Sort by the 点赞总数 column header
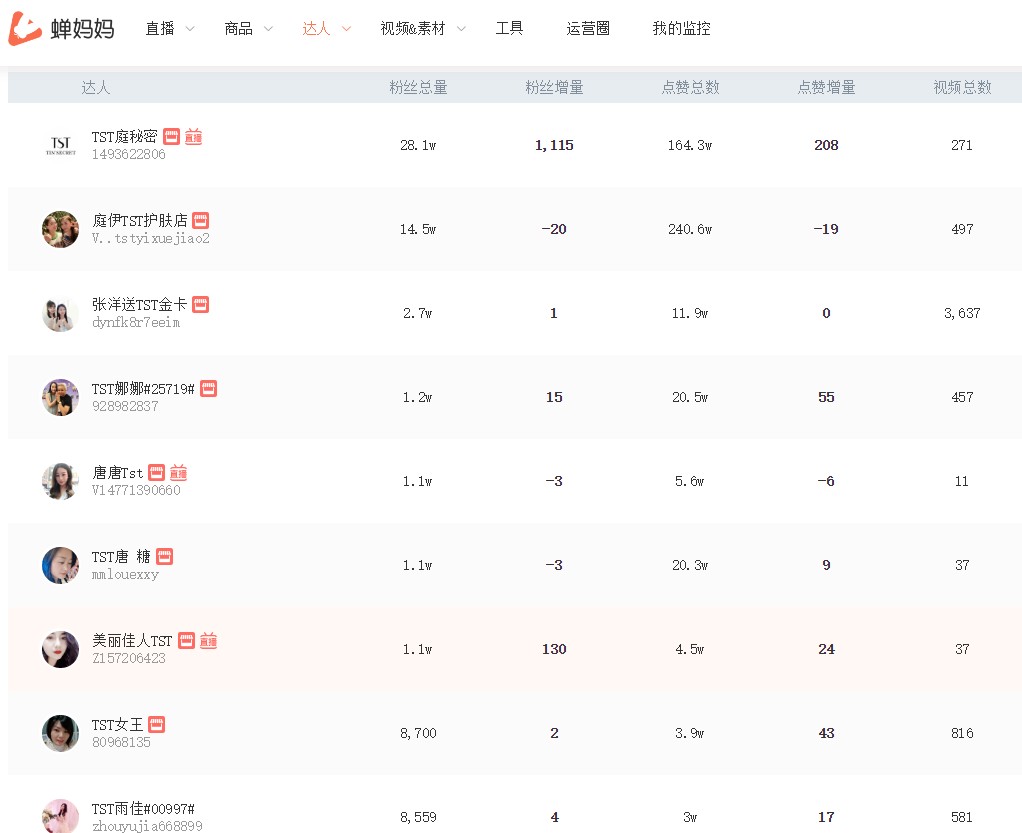This screenshot has width=1022, height=833. (x=690, y=87)
